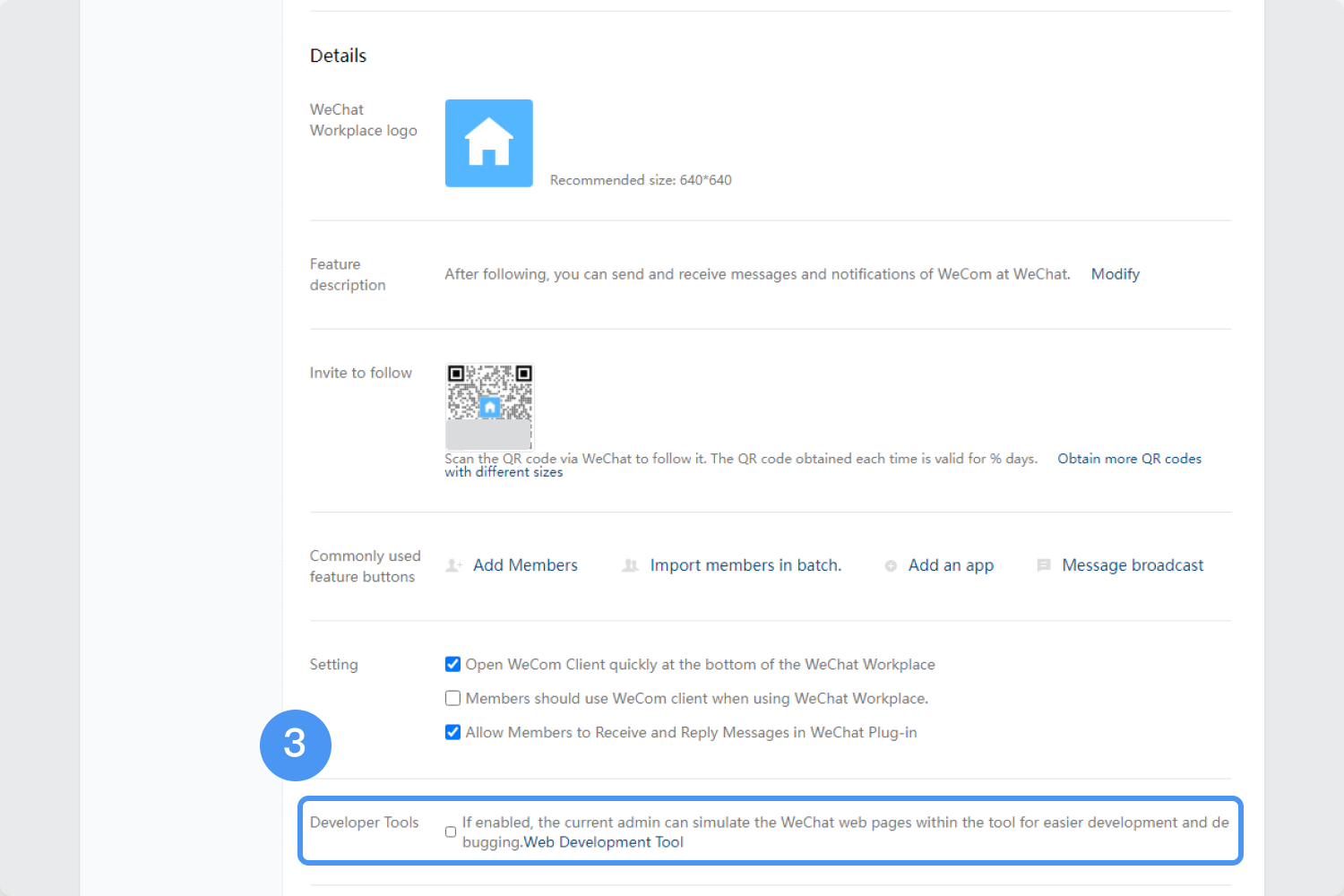Disable Open WeCom Client quickly checkbox
Screen dimensions: 1344x896
tap(453, 664)
